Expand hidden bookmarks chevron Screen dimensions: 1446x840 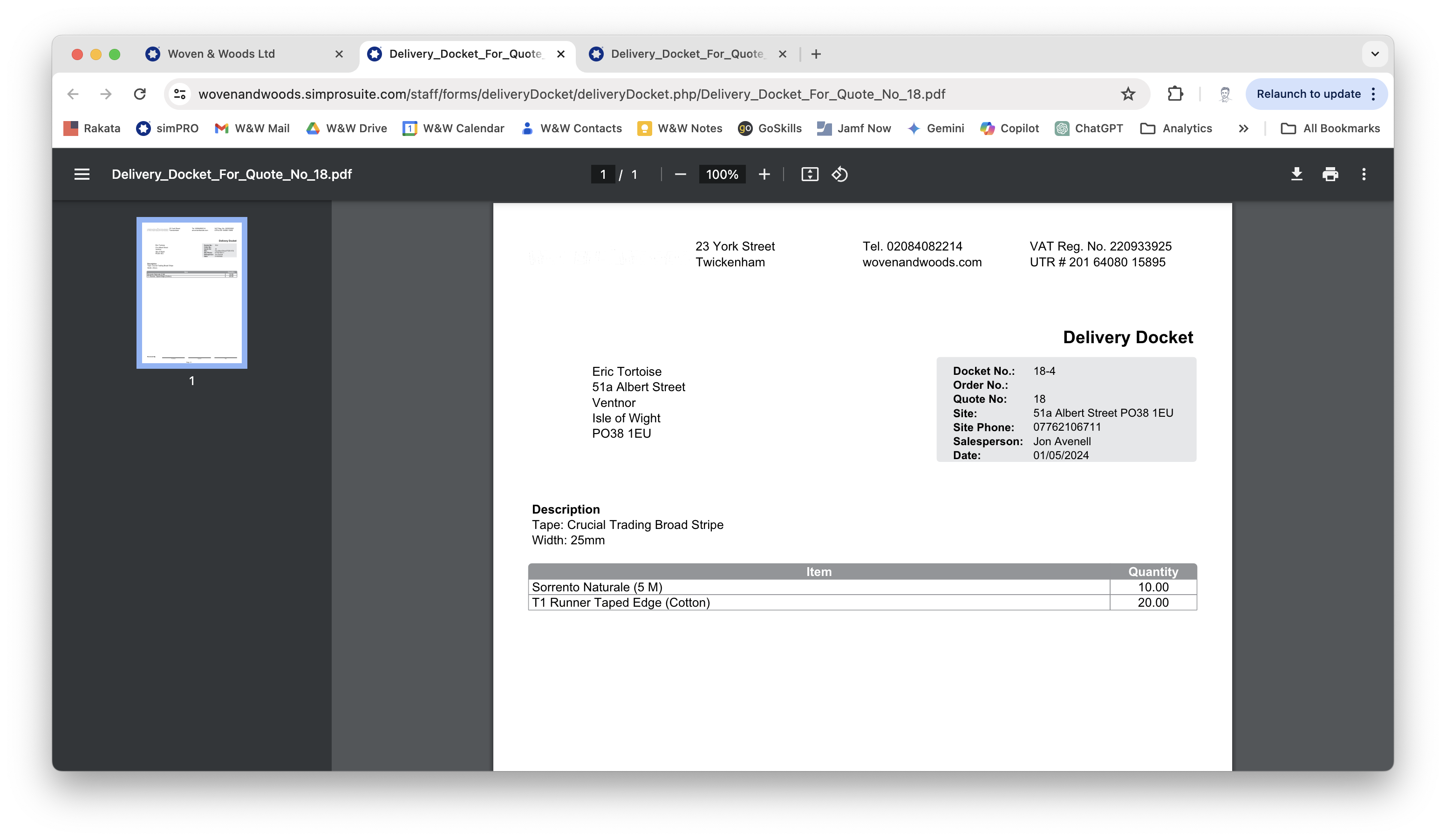pyautogui.click(x=1243, y=129)
